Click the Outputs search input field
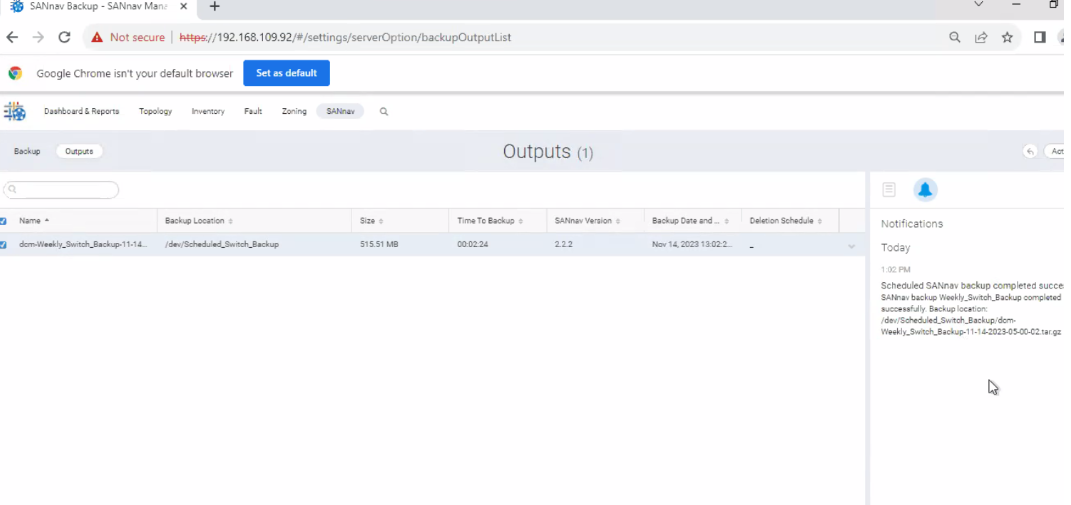This screenshot has width=1071, height=505. click(61, 189)
